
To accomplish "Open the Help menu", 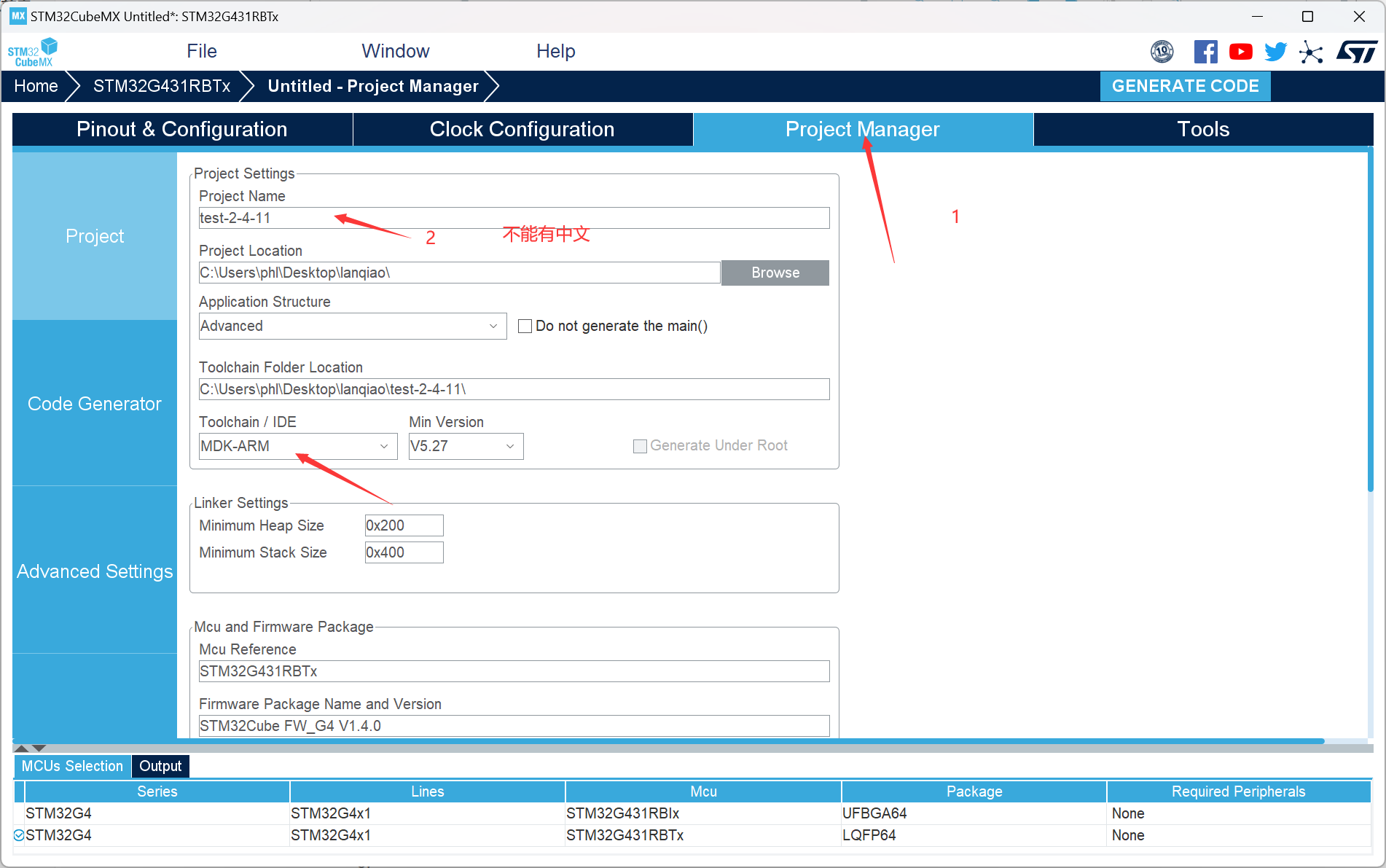I will (556, 51).
